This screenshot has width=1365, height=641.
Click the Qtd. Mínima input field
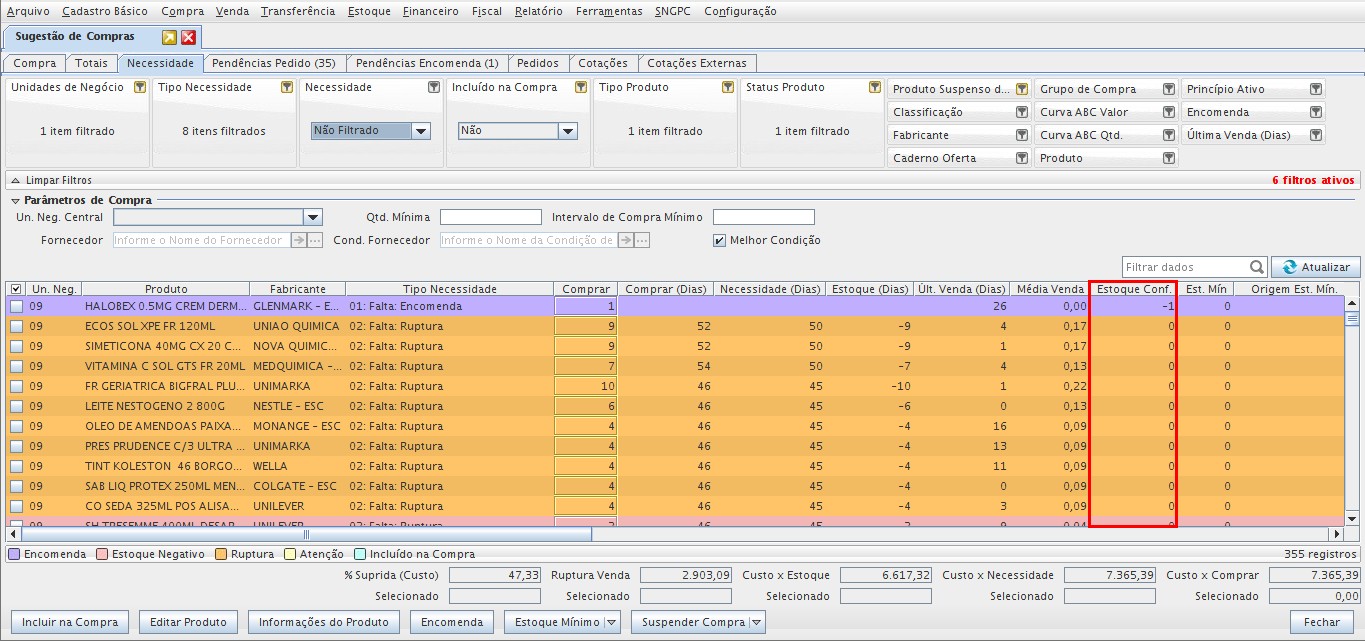click(490, 217)
